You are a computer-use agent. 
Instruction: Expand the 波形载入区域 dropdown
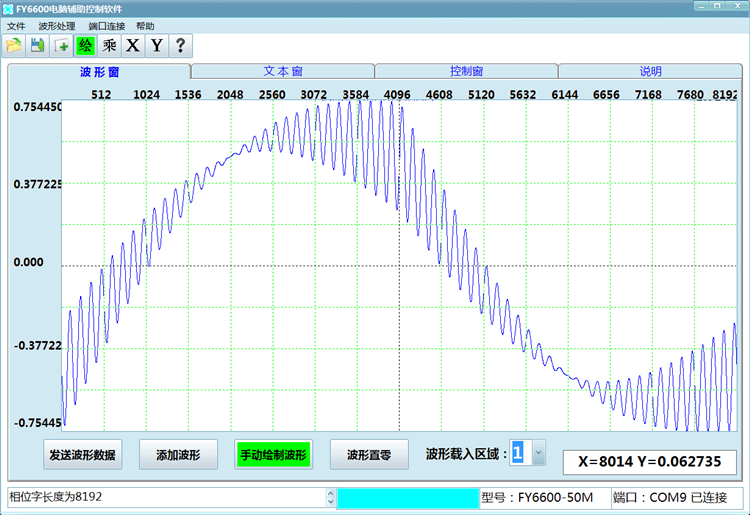pyautogui.click(x=538, y=454)
